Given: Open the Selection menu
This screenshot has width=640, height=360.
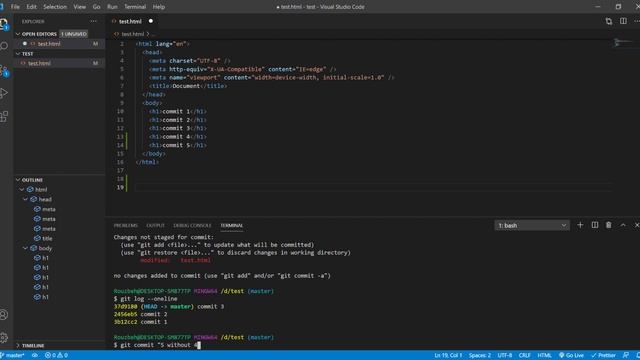Looking at the screenshot, I should coord(55,7).
